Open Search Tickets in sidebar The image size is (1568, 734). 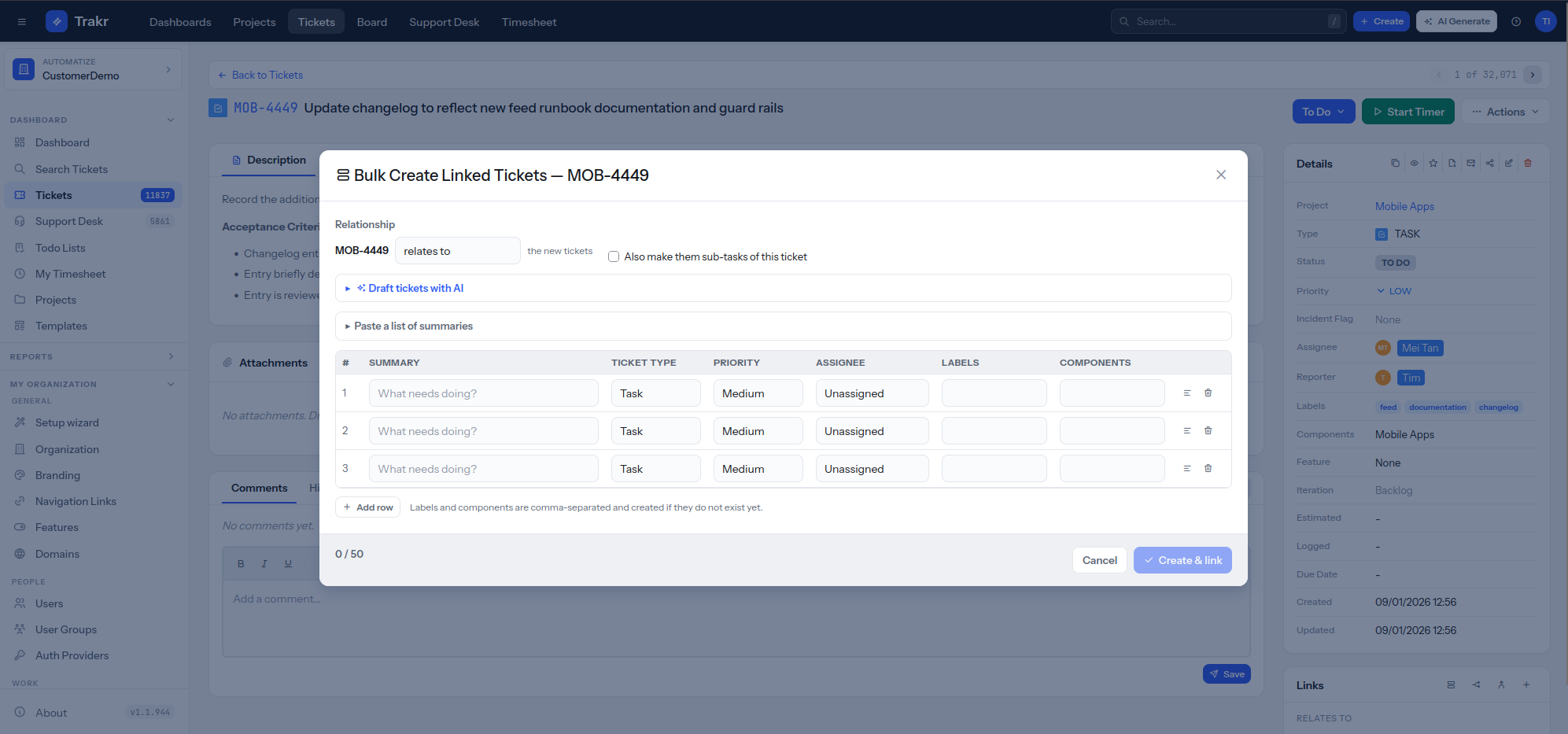point(93,169)
